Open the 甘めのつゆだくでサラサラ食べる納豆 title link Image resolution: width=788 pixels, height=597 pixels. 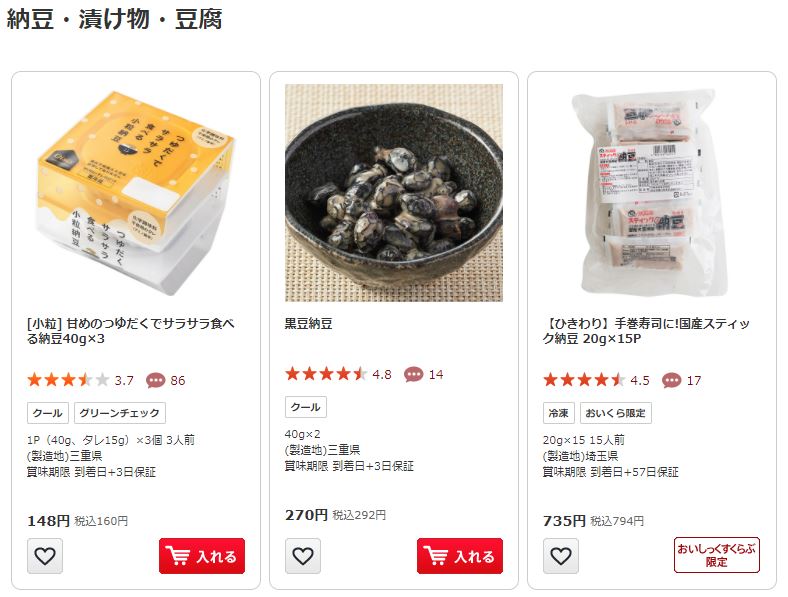[131, 331]
